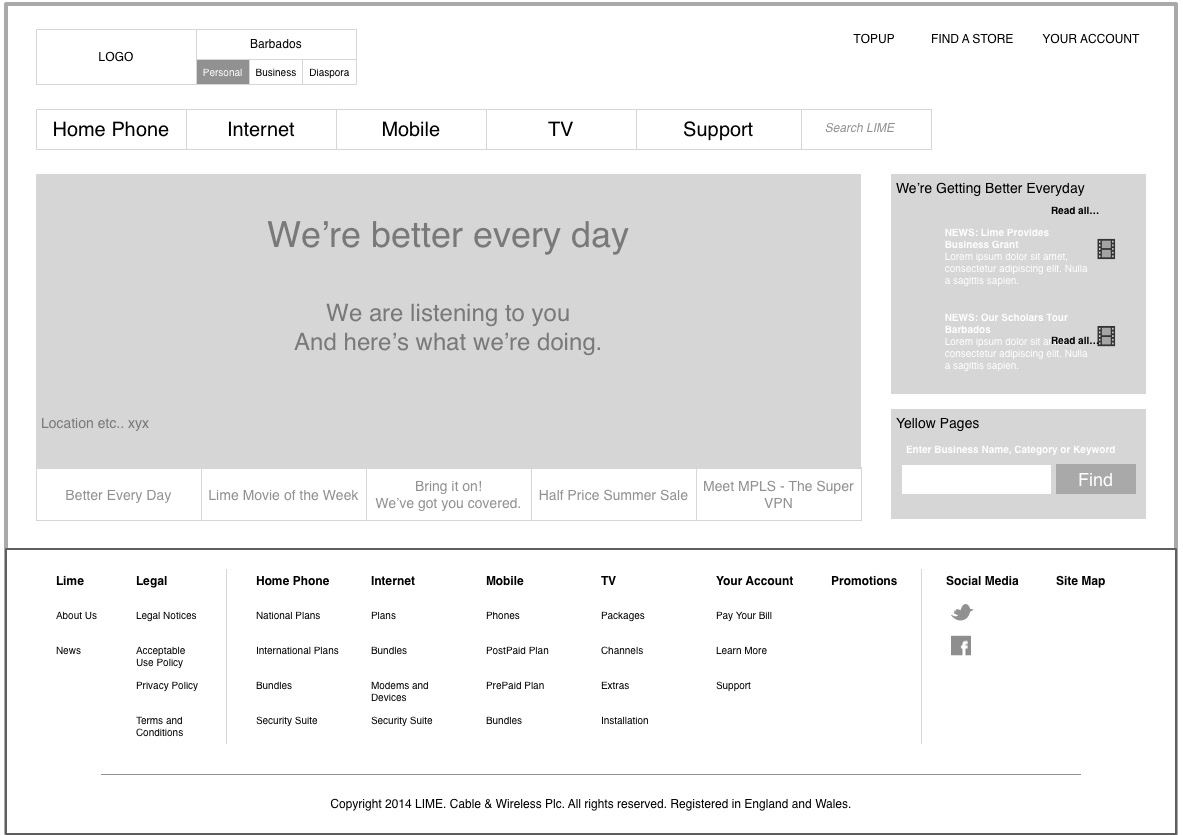Open Modems and Devices link

coord(399,692)
